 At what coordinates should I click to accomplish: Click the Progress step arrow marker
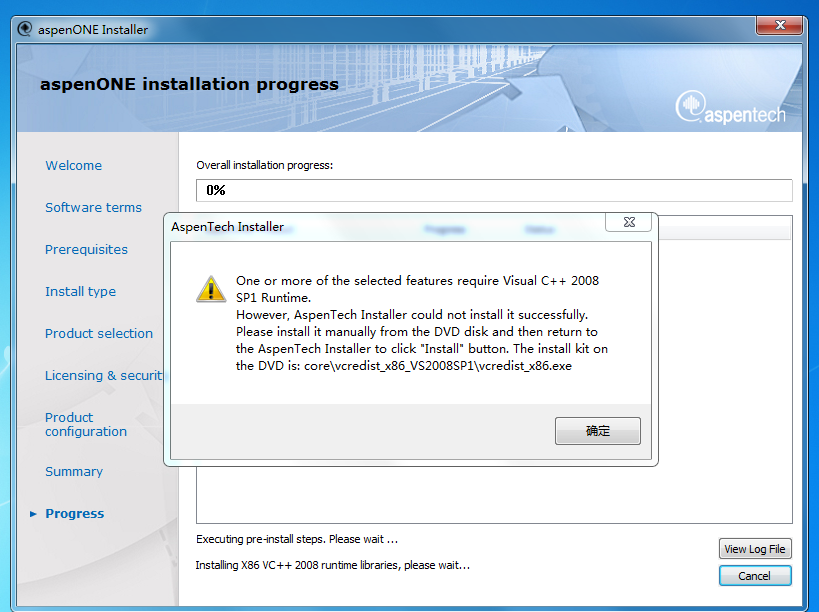pyautogui.click(x=33, y=514)
